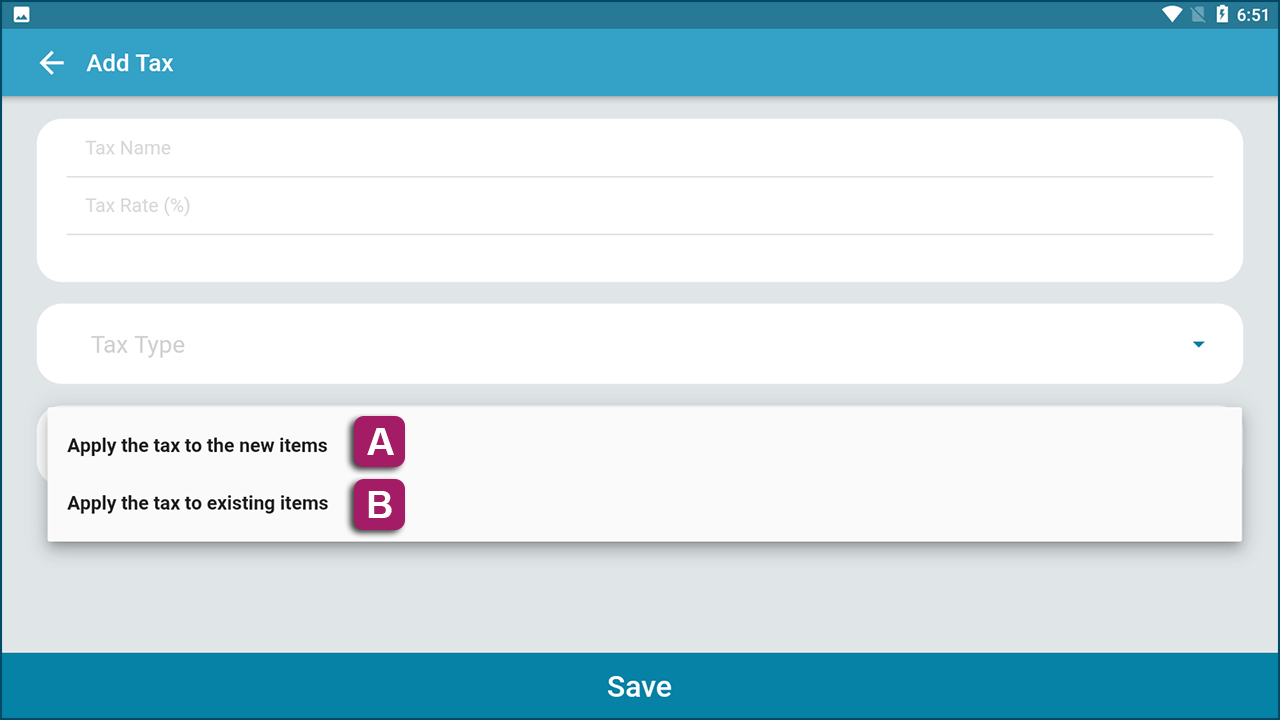Focus the Tax Name field

click(640, 148)
